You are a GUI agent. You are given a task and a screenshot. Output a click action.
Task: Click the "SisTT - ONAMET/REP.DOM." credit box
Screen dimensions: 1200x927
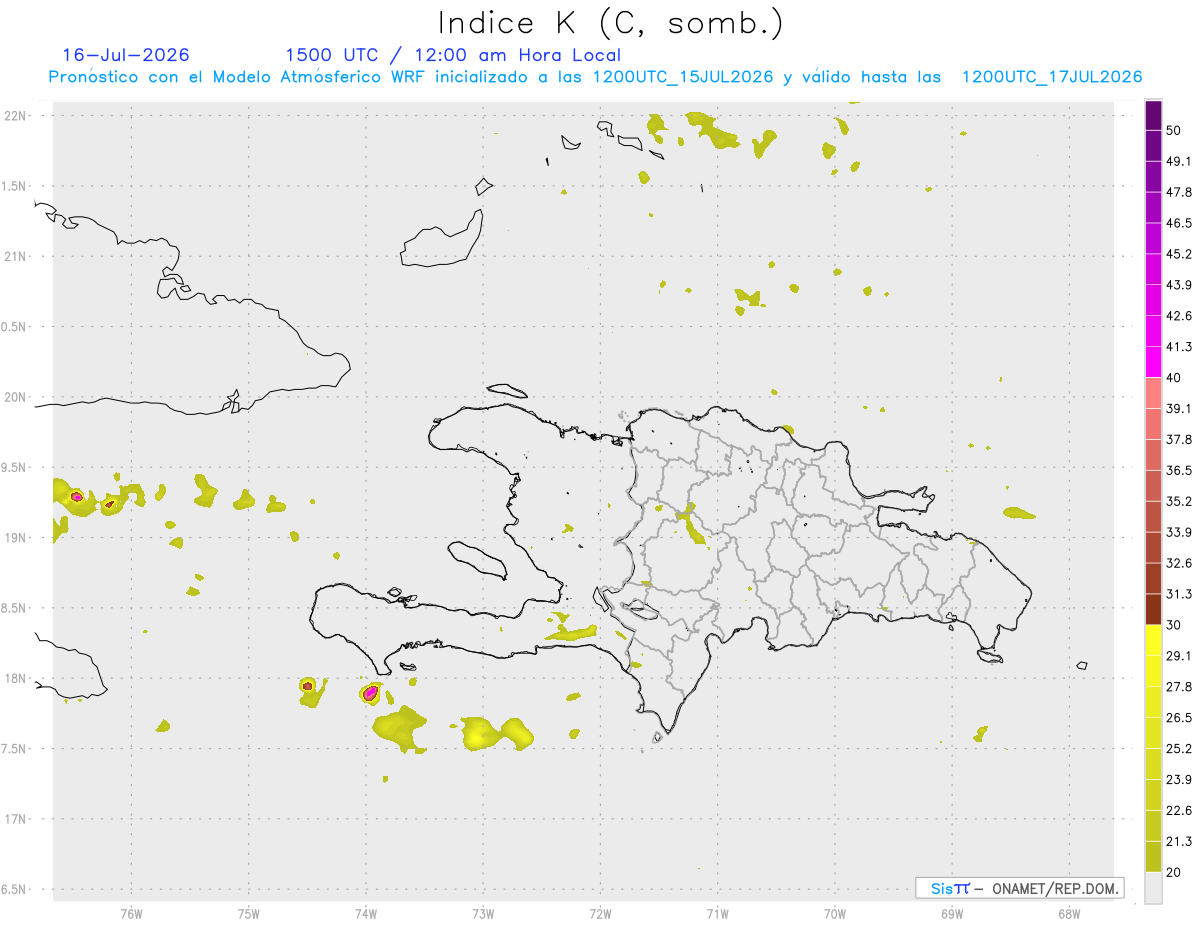click(x=1019, y=888)
